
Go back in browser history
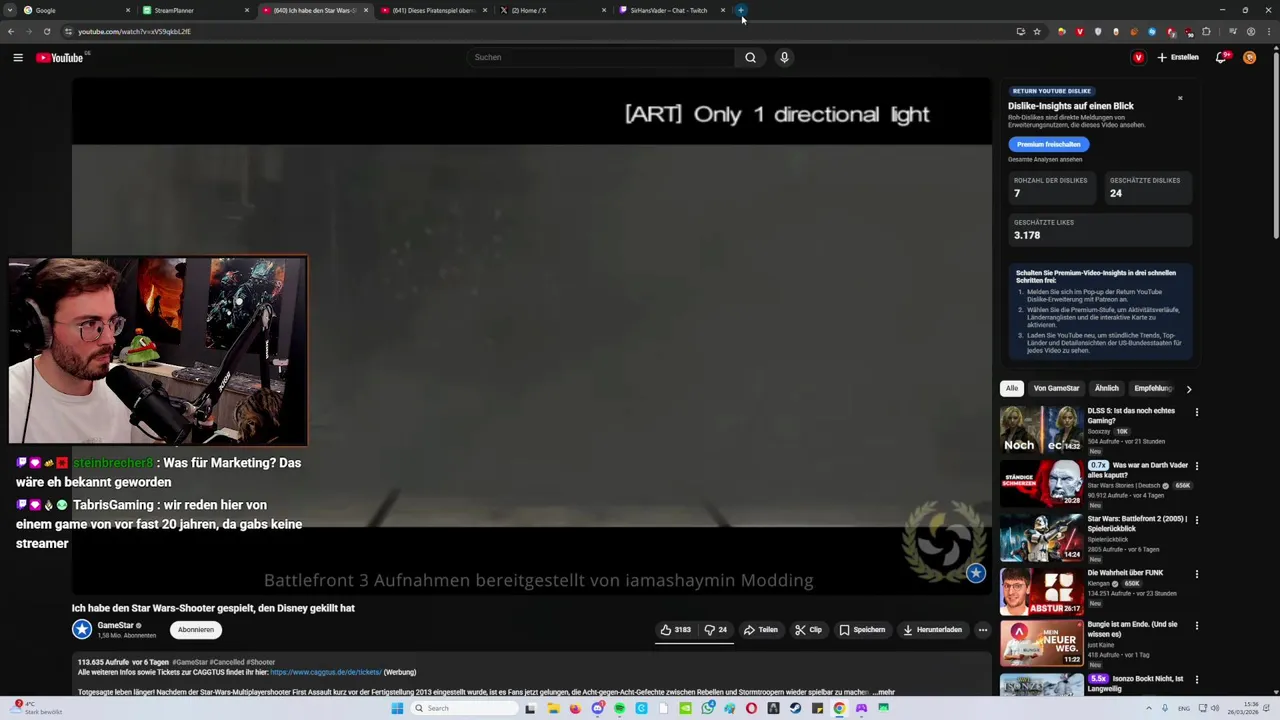[11, 31]
